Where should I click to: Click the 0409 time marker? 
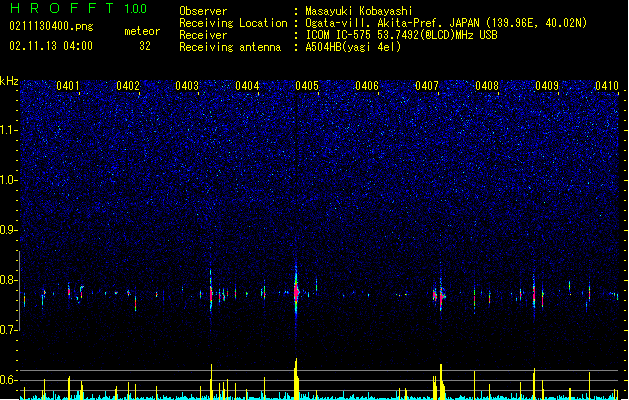[547, 86]
